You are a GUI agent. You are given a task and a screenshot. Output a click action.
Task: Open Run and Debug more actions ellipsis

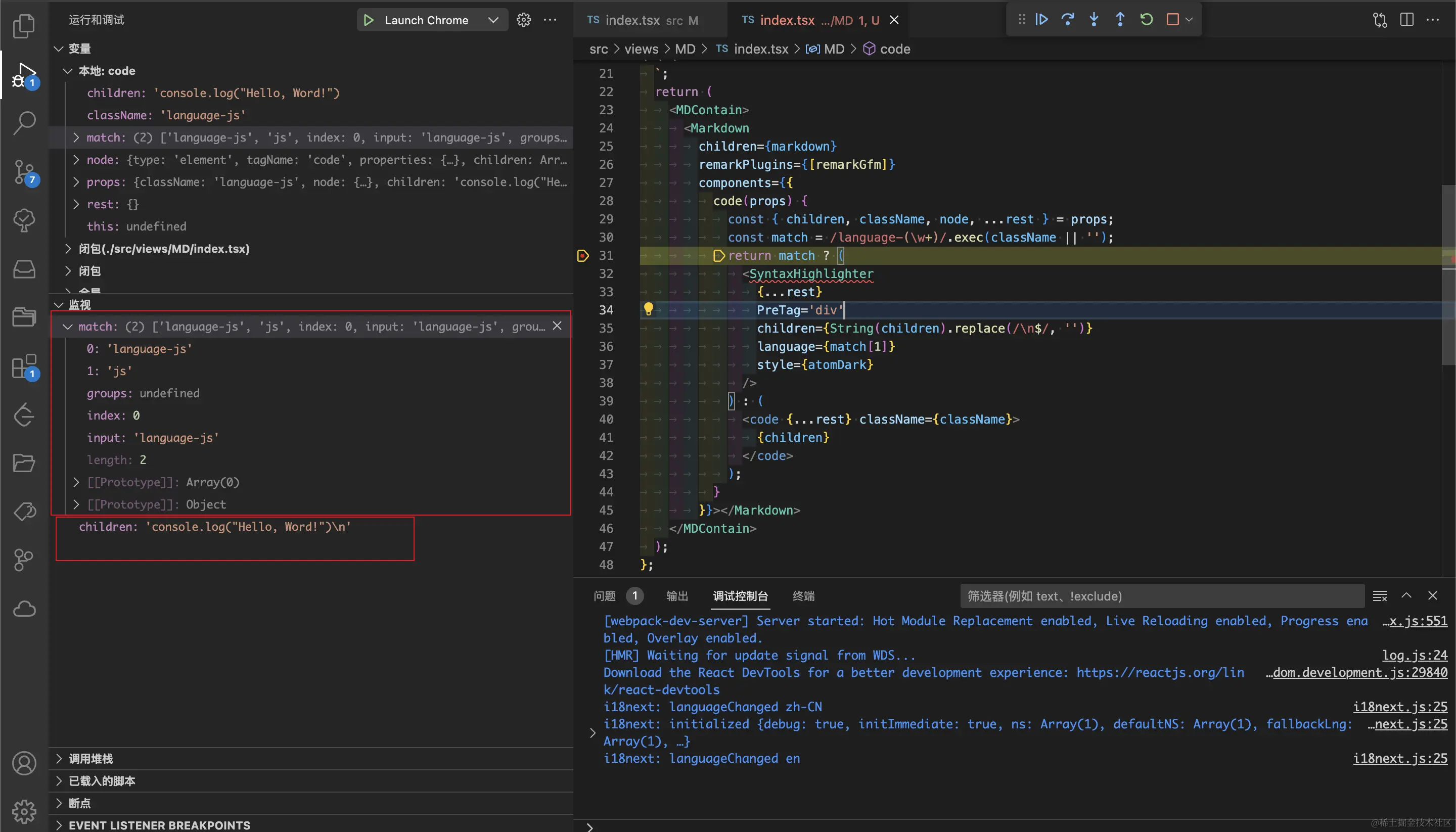pyautogui.click(x=550, y=20)
